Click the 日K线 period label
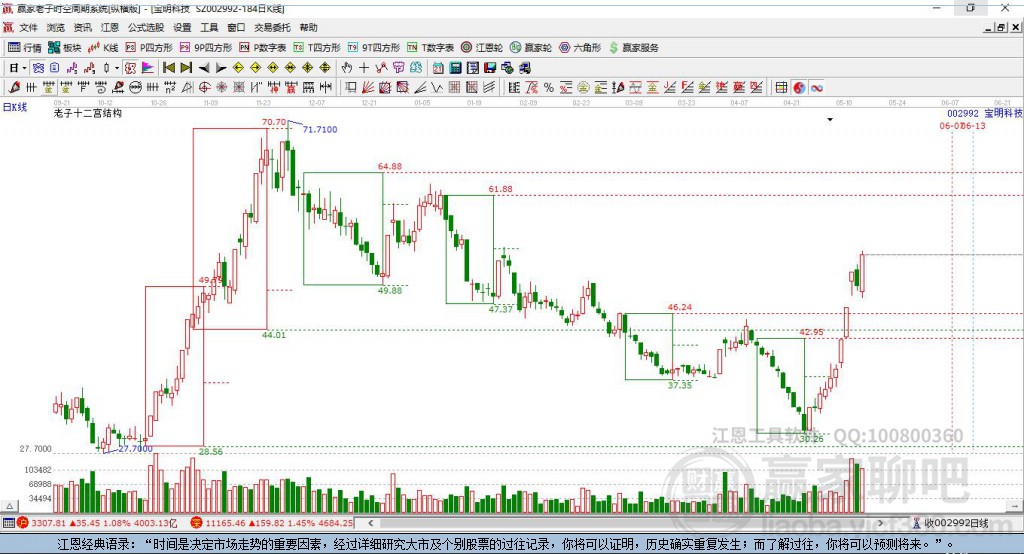1024x554 pixels. pos(15,108)
